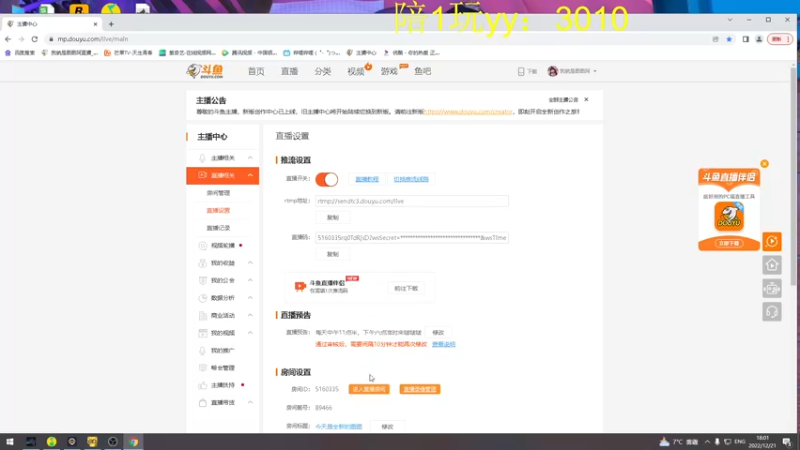This screenshot has height=450, width=800.
Task: Click the icon beside 我的收益 in sidebar
Action: 203,263
